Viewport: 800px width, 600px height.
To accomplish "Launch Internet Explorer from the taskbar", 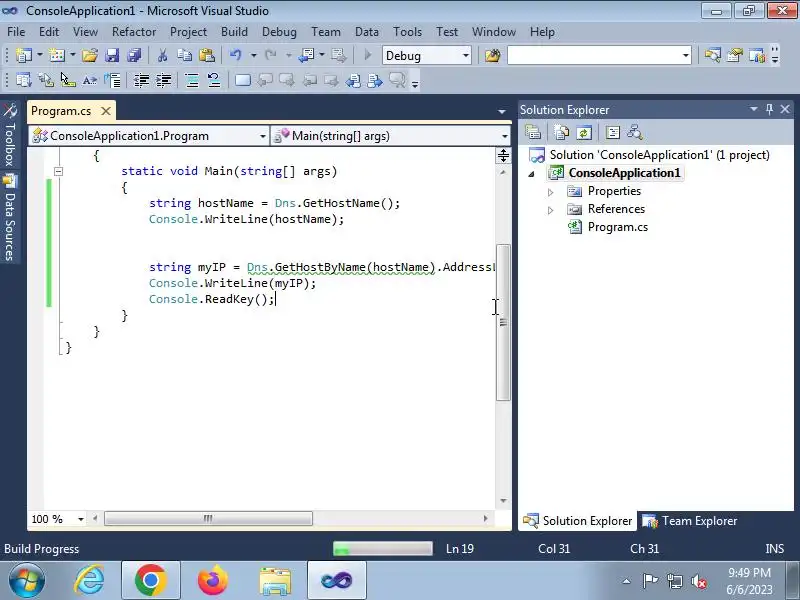I will click(90, 581).
